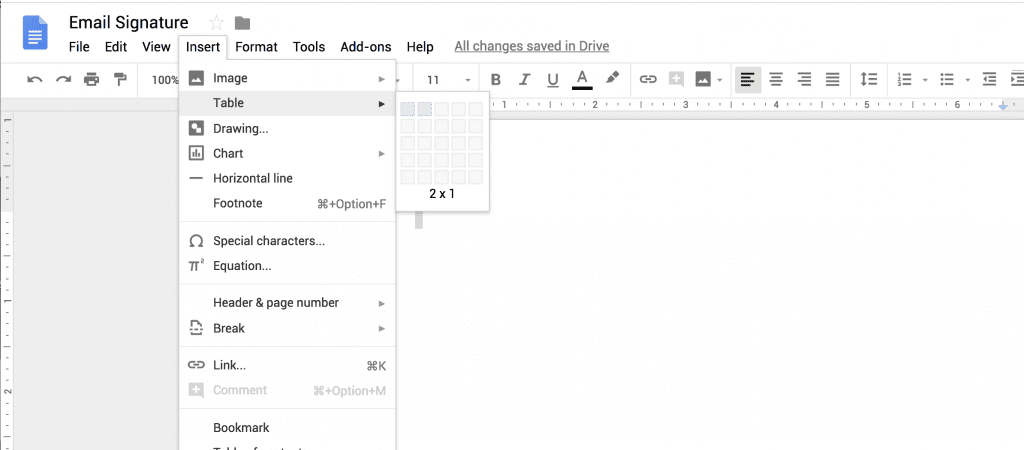This screenshot has width=1024, height=450.
Task: Open bulleted list style dropdown
Action: tap(967, 80)
